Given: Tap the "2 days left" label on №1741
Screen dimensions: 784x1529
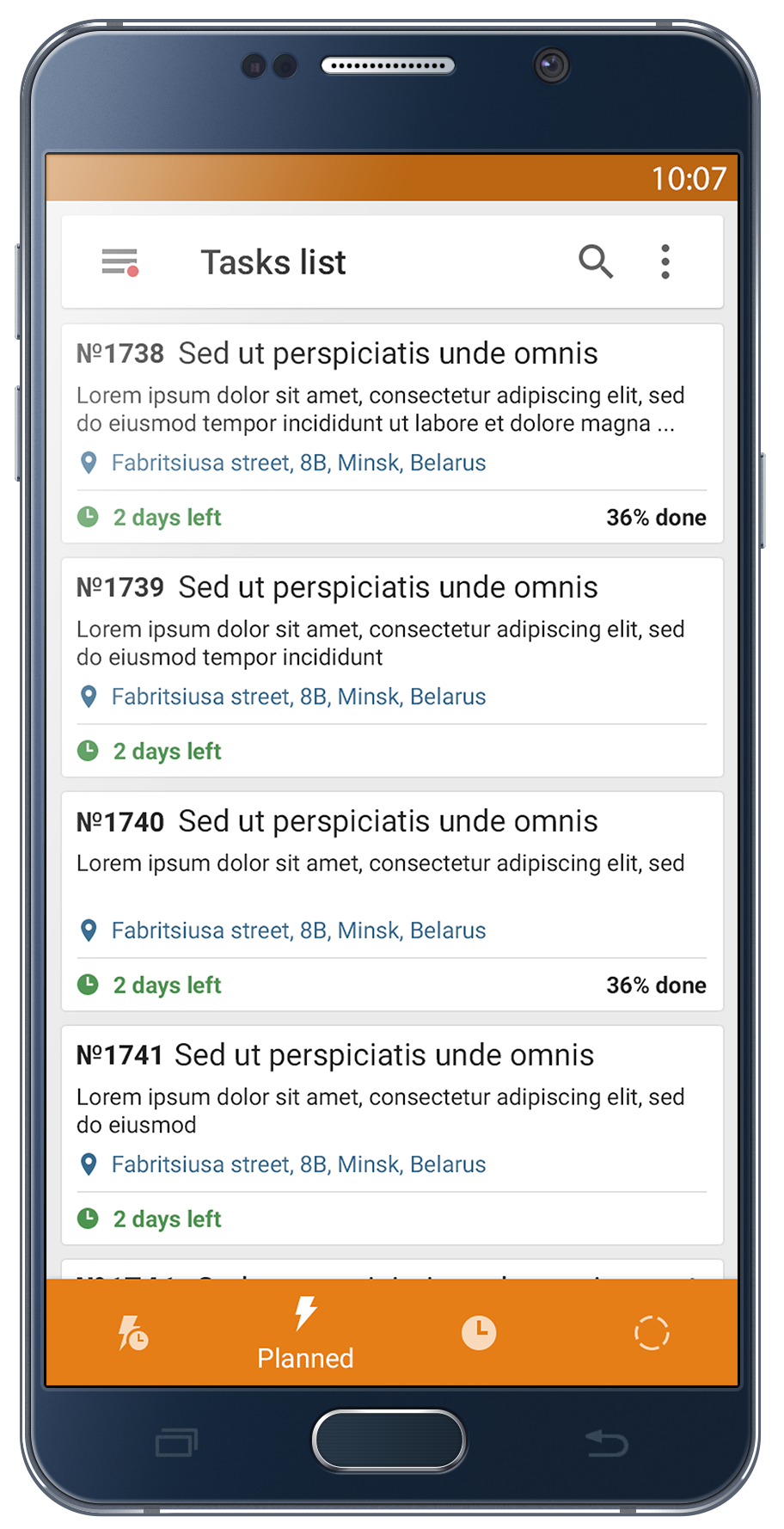Looking at the screenshot, I should (167, 1218).
